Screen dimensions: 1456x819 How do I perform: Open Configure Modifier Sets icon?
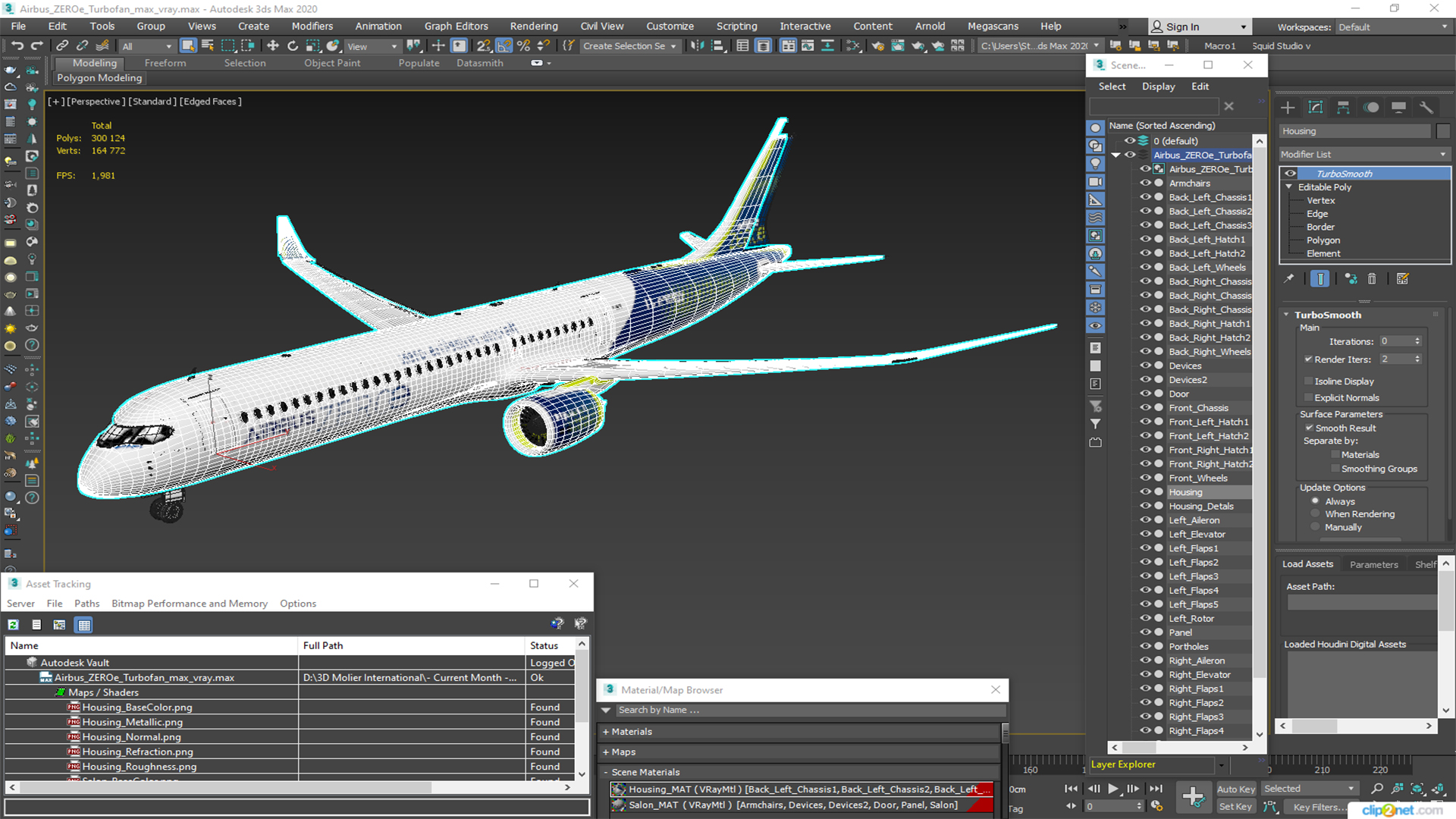pyautogui.click(x=1403, y=279)
